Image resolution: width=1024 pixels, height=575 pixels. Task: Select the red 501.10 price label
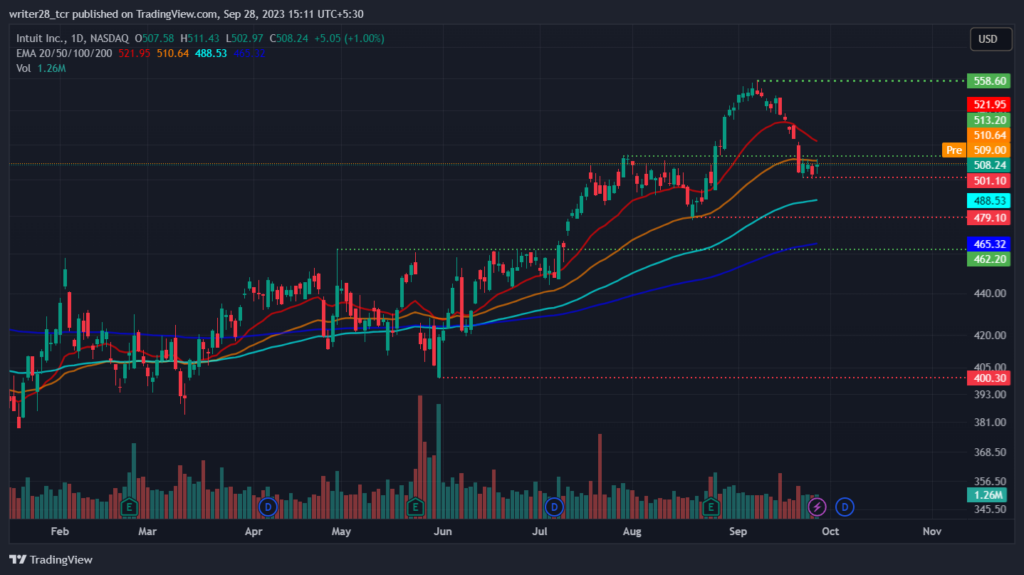point(989,181)
